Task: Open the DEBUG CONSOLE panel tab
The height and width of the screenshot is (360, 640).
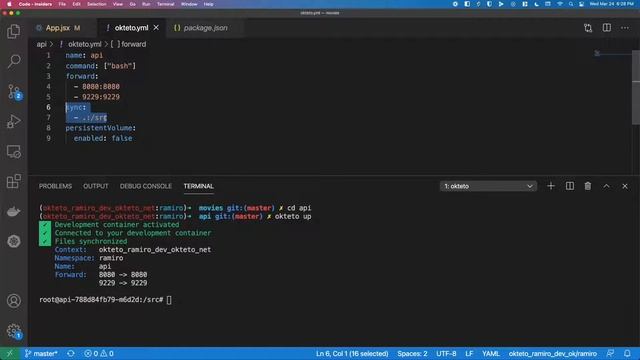Action: coord(146,186)
